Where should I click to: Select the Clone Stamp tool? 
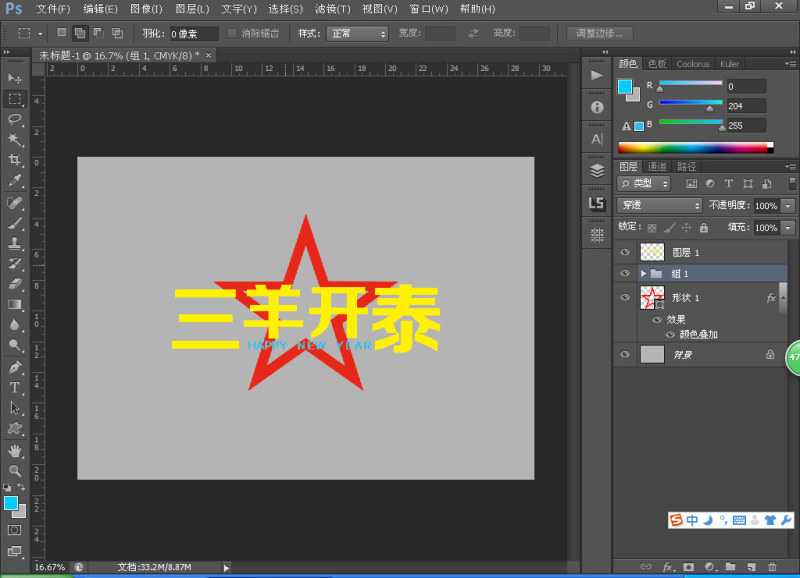pyautogui.click(x=15, y=243)
